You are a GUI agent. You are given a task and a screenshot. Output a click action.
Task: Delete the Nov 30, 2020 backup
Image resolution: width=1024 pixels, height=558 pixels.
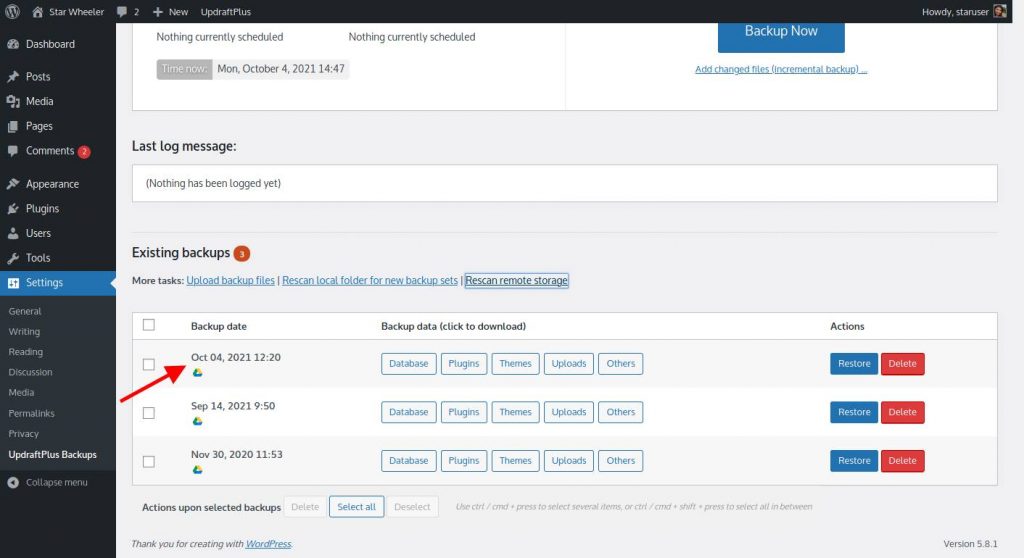(x=903, y=461)
